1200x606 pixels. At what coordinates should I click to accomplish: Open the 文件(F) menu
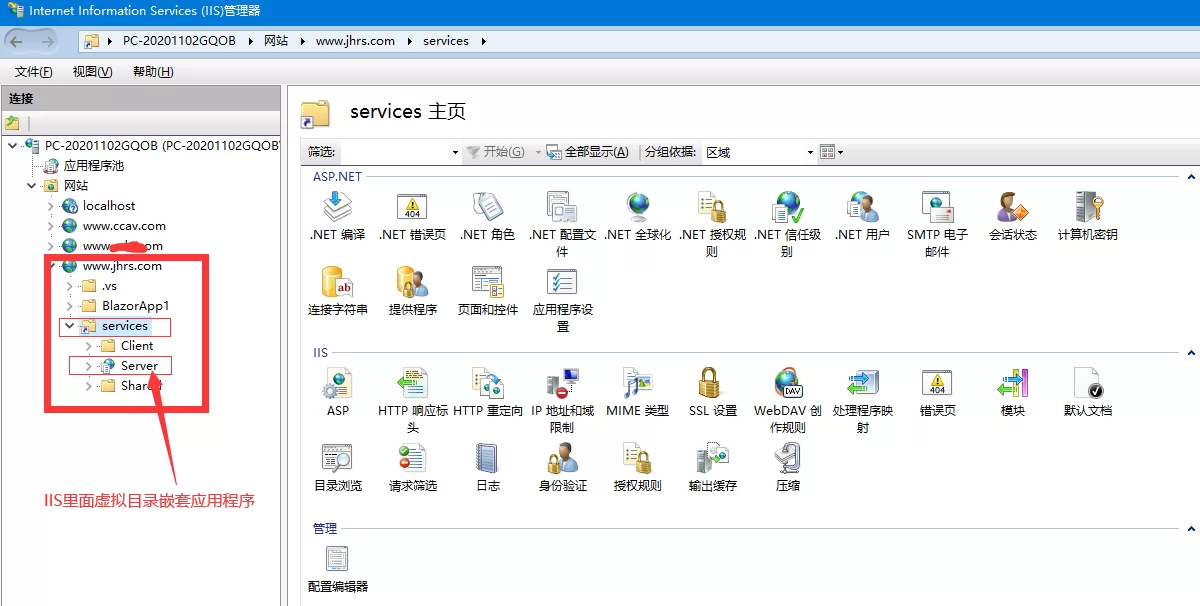pos(33,72)
